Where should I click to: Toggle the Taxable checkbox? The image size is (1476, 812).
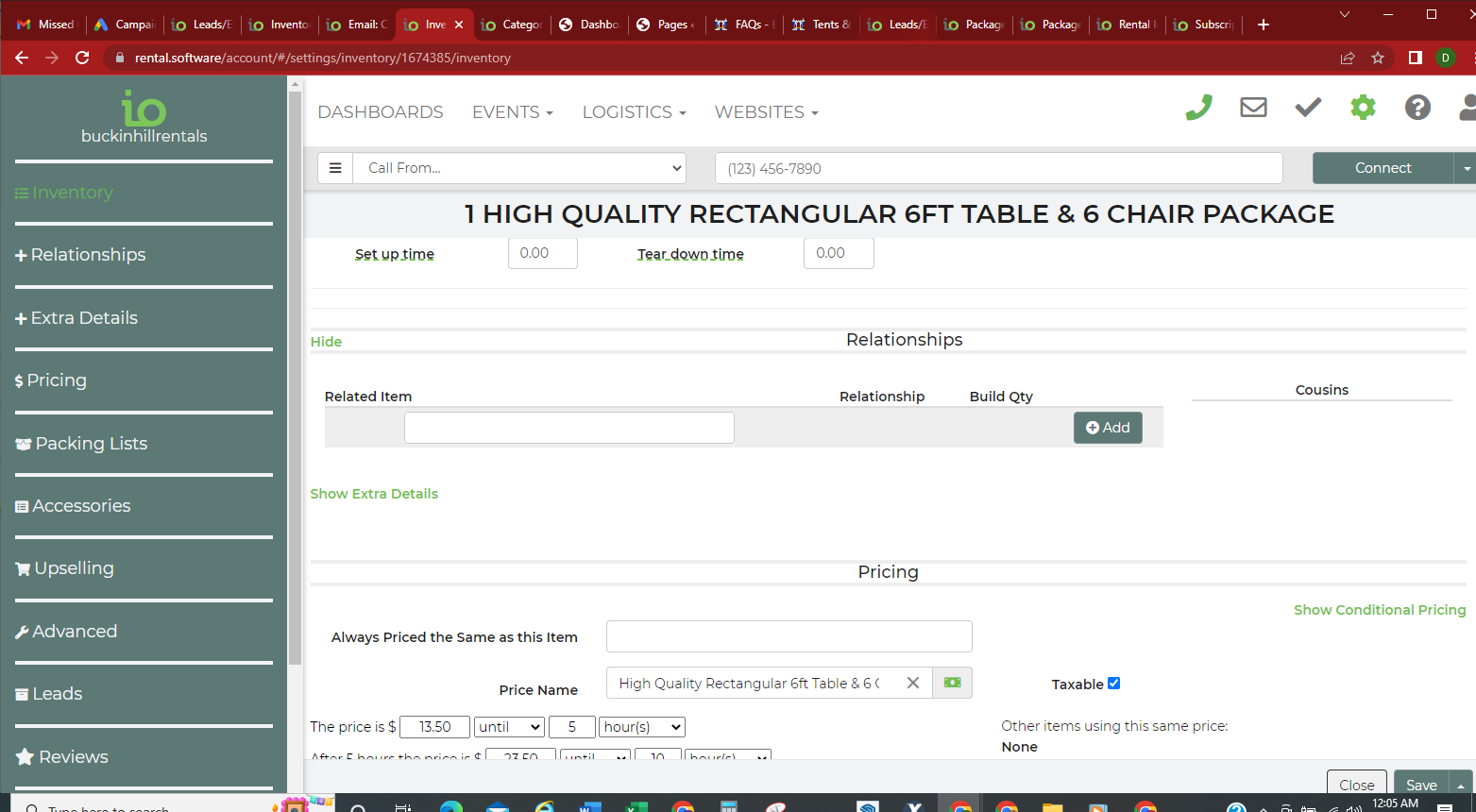1113,684
